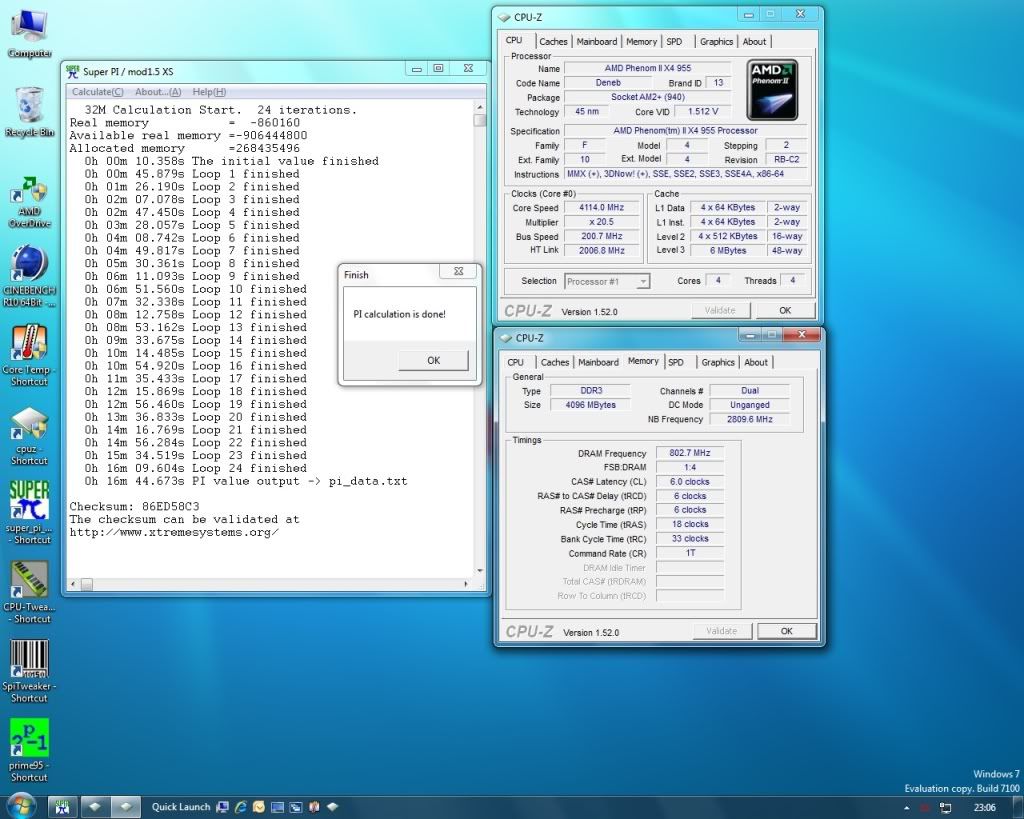Click Validate in the bottom CPU-Z window
The image size is (1024, 819).
click(722, 632)
